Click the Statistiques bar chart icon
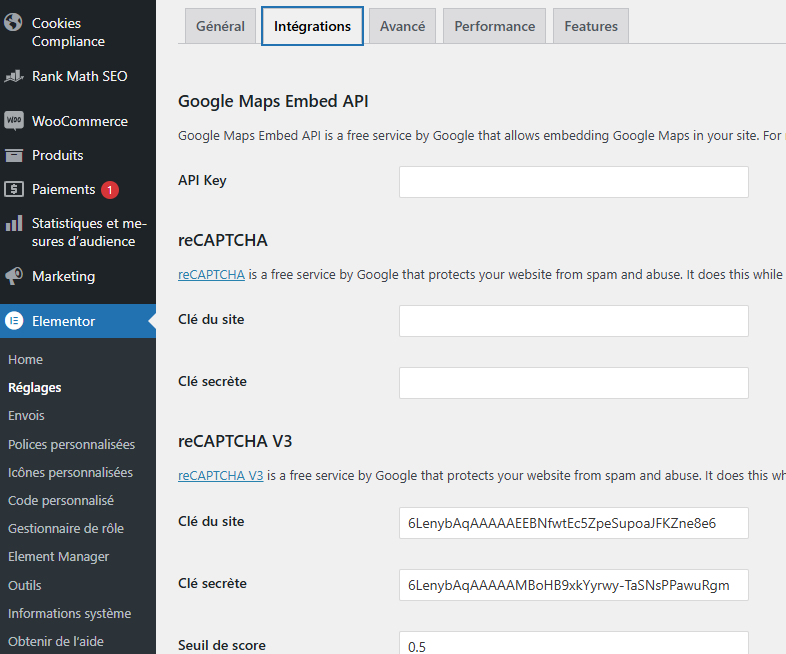The height and width of the screenshot is (654, 786). click(x=14, y=224)
